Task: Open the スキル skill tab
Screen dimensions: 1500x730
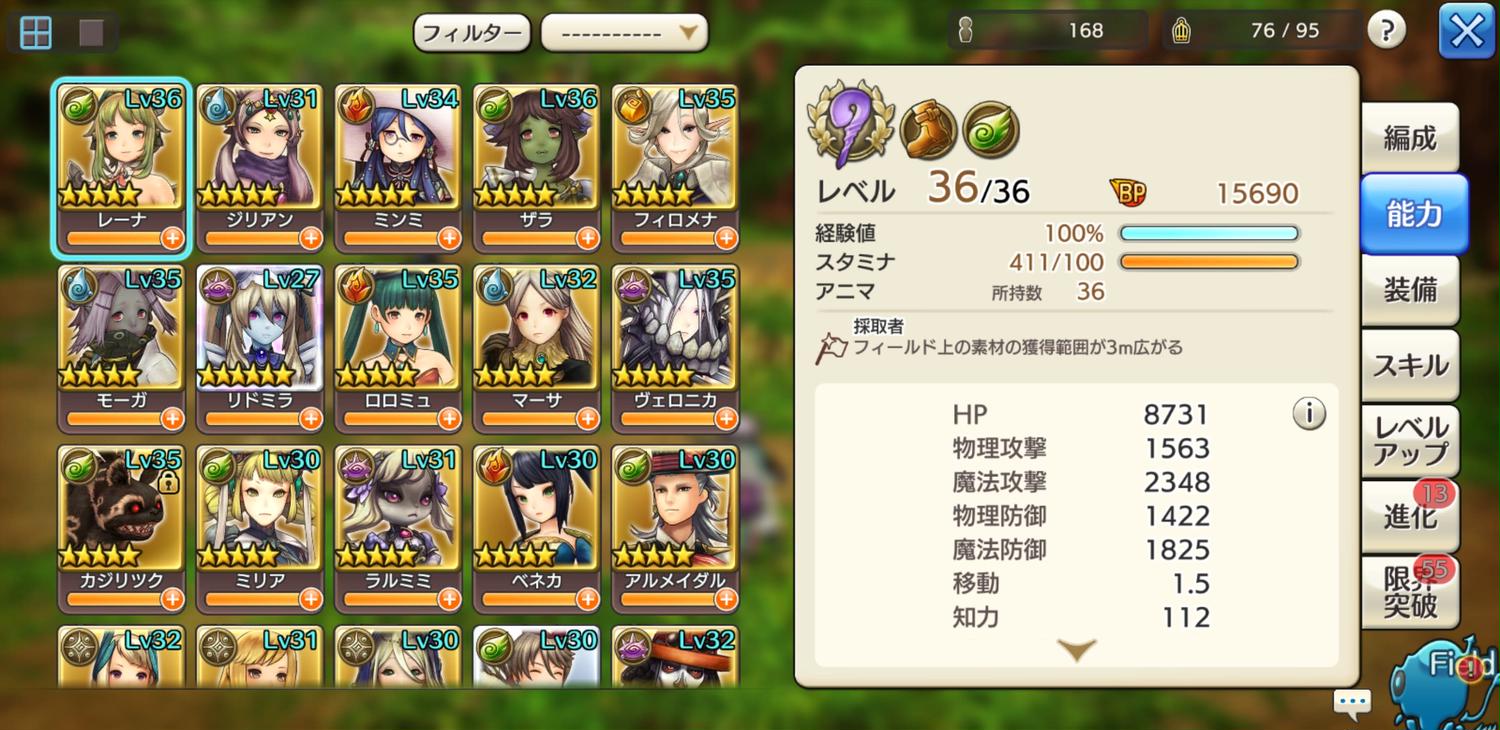Action: click(1410, 365)
